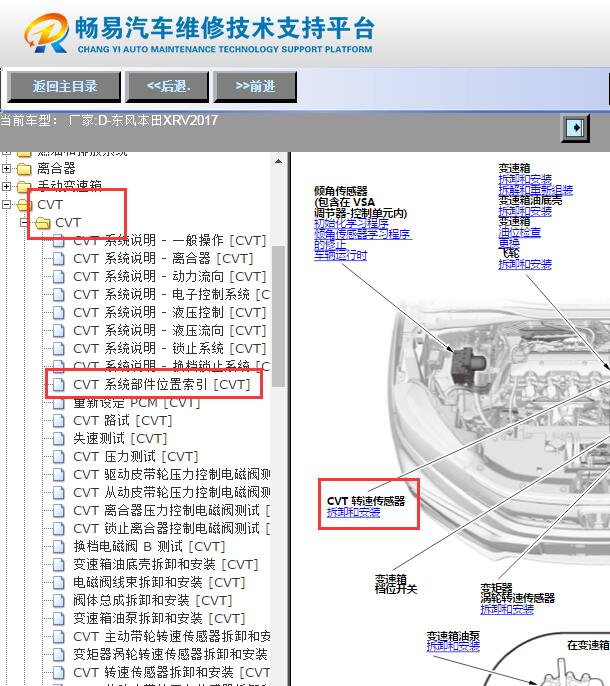Open 拆卸和安装 link under 变矩器涡轮转速传感器
Screen dimensions: 610x686
pos(507,609)
